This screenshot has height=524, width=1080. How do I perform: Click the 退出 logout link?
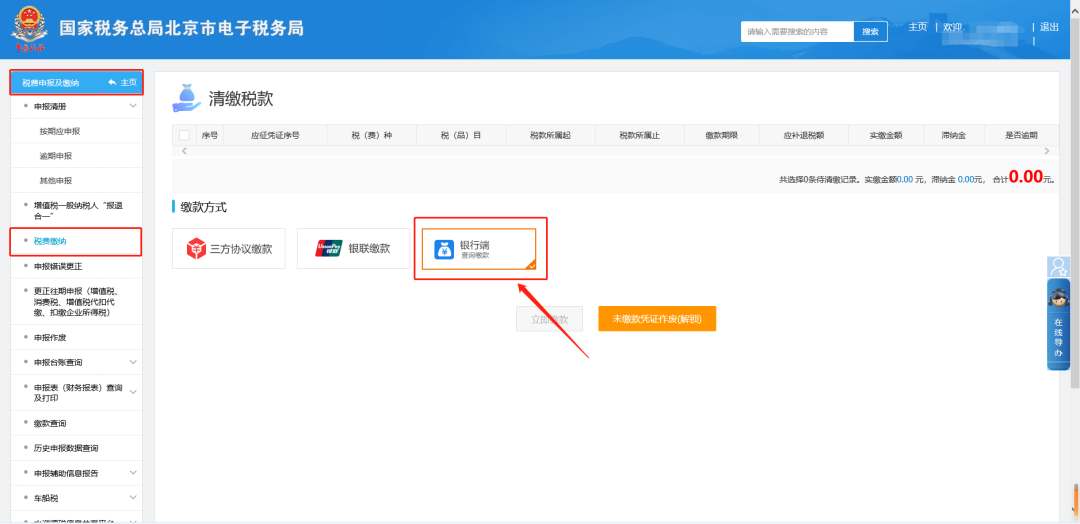coord(1049,27)
